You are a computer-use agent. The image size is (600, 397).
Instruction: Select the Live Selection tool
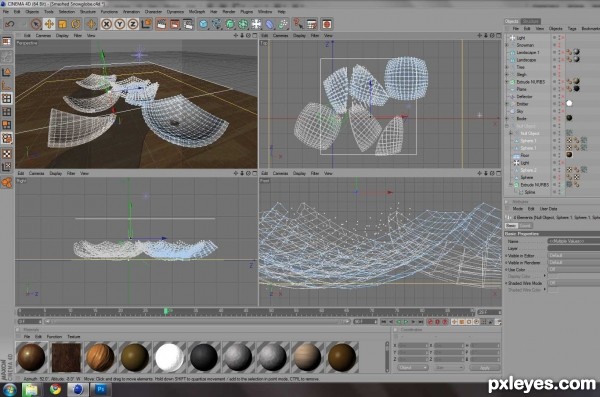click(x=36, y=24)
